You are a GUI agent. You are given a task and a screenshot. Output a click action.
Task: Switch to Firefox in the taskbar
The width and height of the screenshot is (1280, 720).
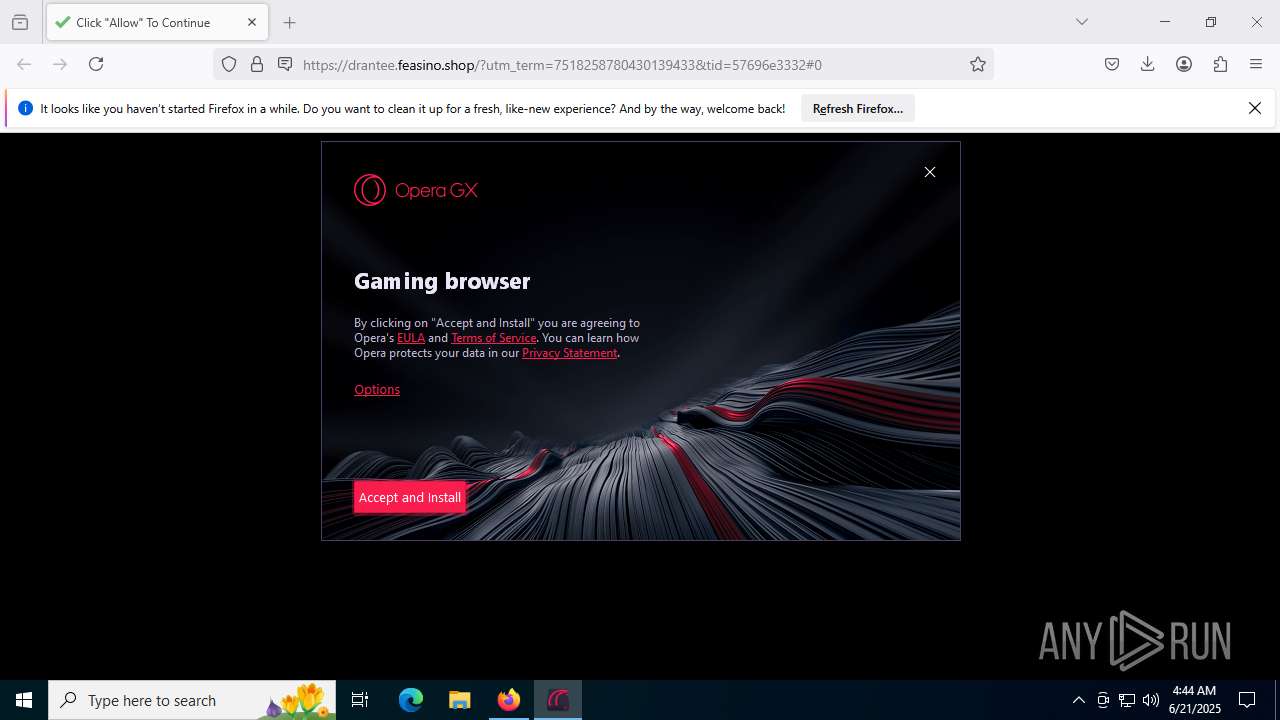pyautogui.click(x=509, y=700)
